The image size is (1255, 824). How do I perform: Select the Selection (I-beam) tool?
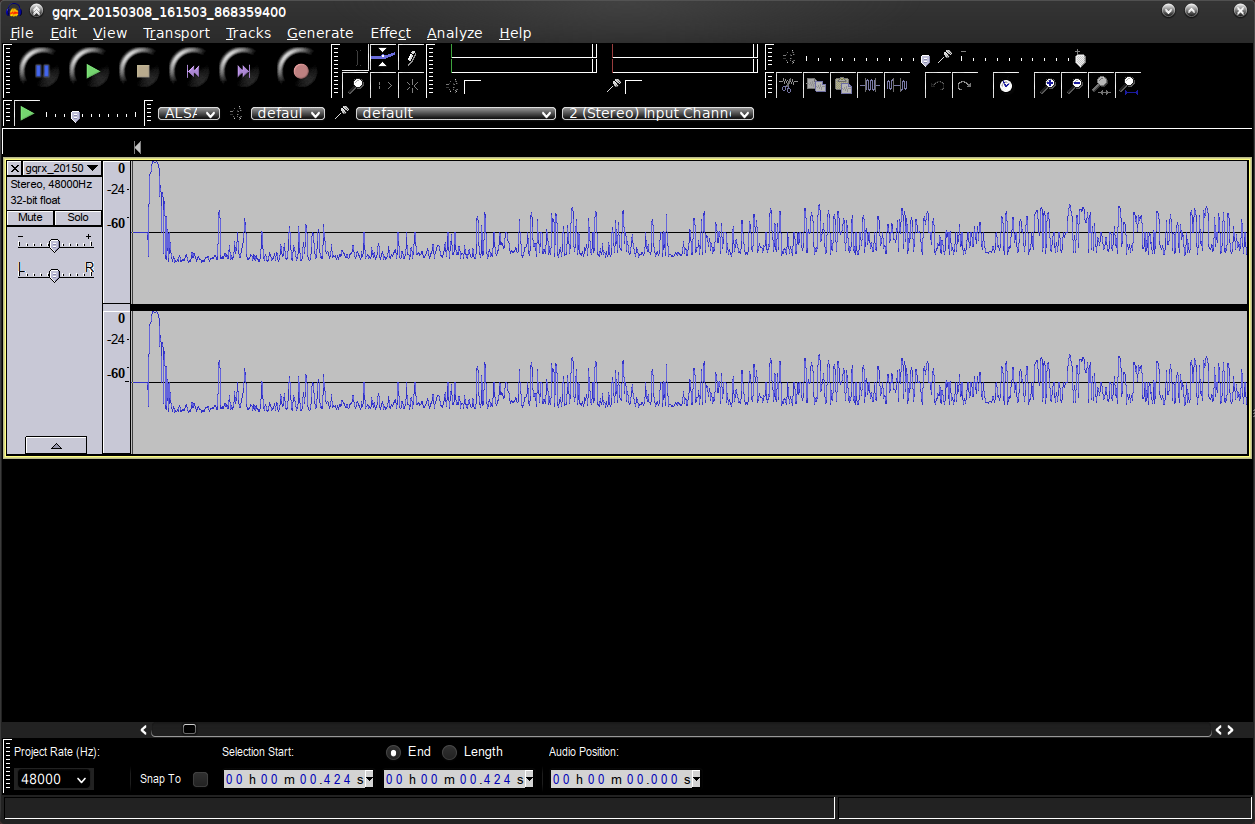click(x=357, y=59)
